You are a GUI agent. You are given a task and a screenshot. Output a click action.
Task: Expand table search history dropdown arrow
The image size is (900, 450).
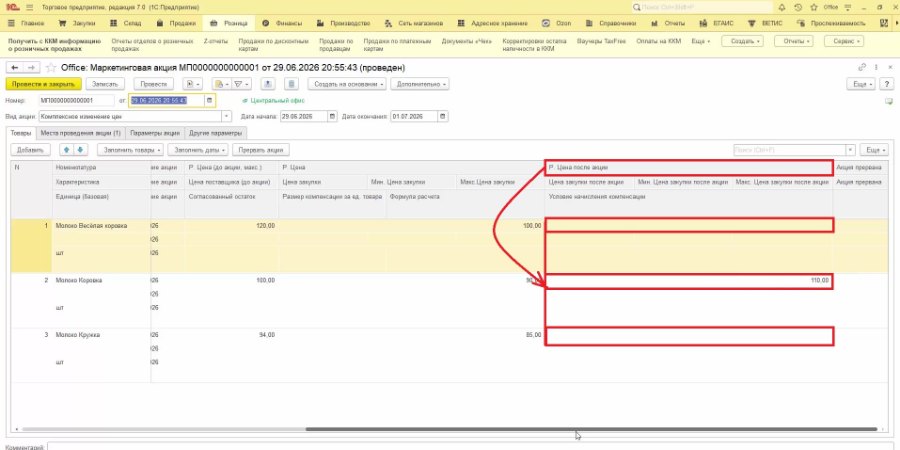(851, 150)
